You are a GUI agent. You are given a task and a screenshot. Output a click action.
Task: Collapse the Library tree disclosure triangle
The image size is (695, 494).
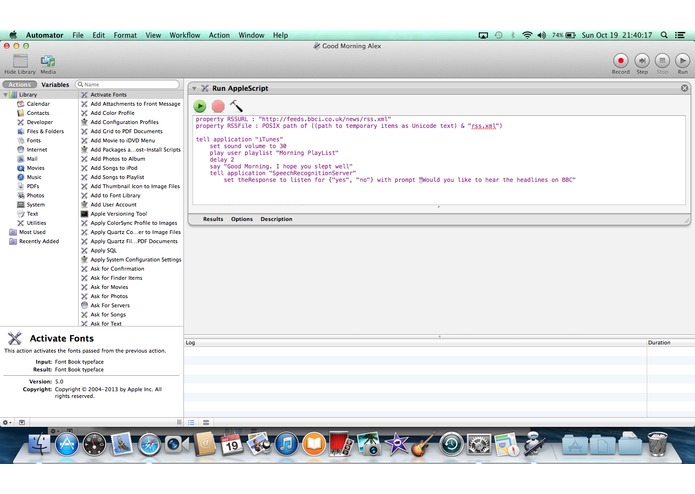click(x=5, y=95)
